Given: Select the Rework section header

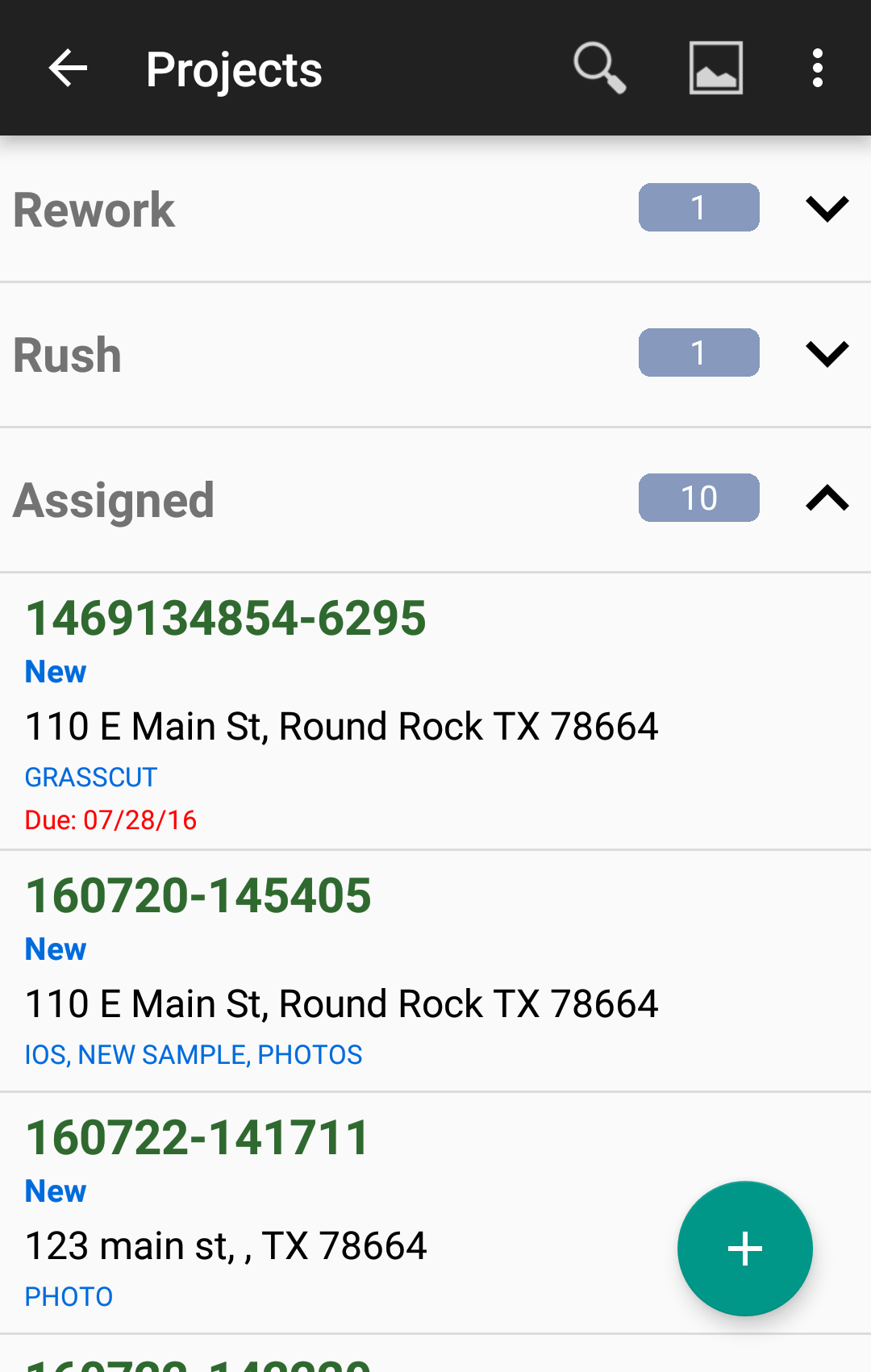Looking at the screenshot, I should coord(94,211).
